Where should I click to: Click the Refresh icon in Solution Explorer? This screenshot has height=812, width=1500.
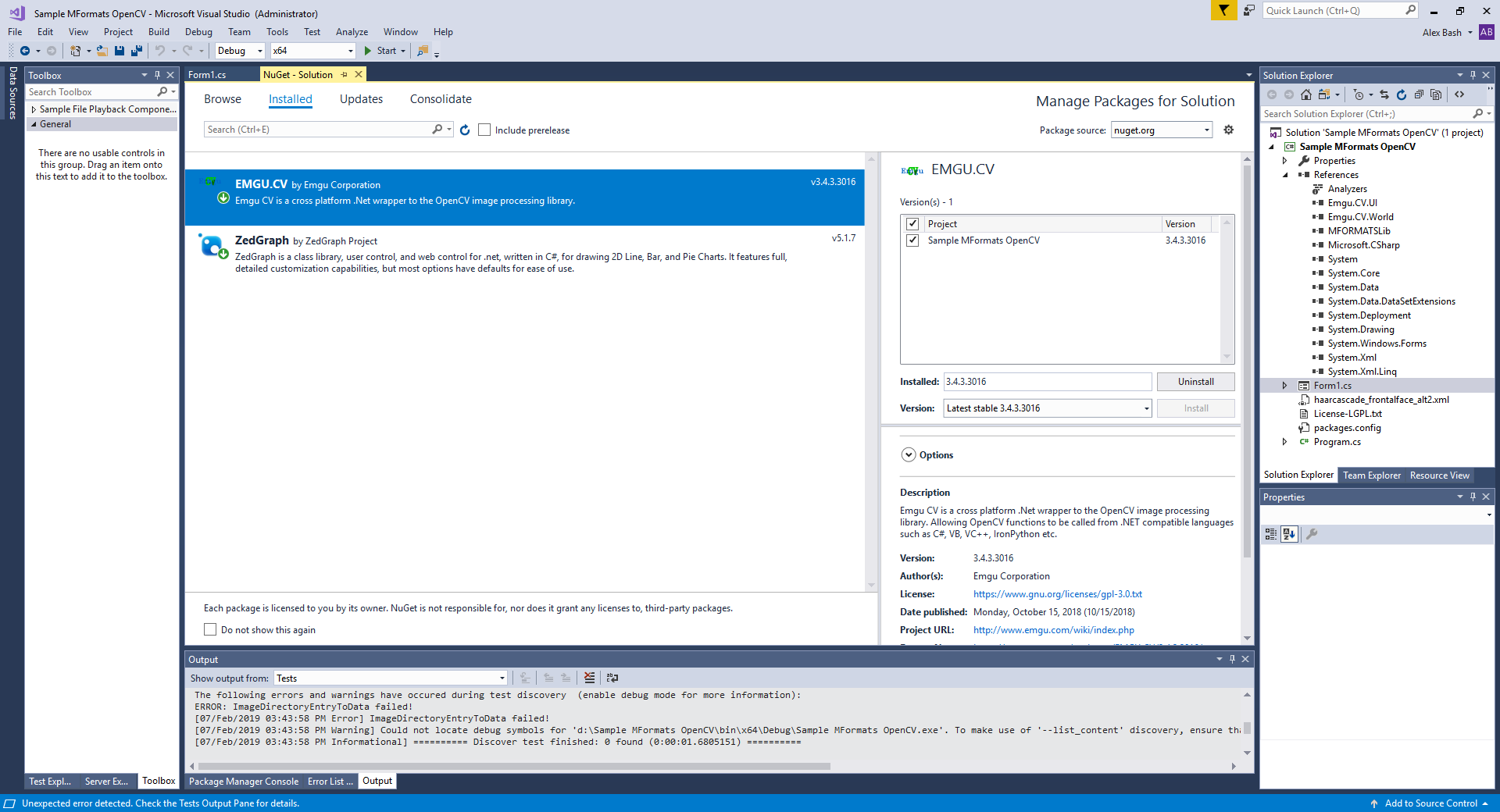click(1402, 94)
